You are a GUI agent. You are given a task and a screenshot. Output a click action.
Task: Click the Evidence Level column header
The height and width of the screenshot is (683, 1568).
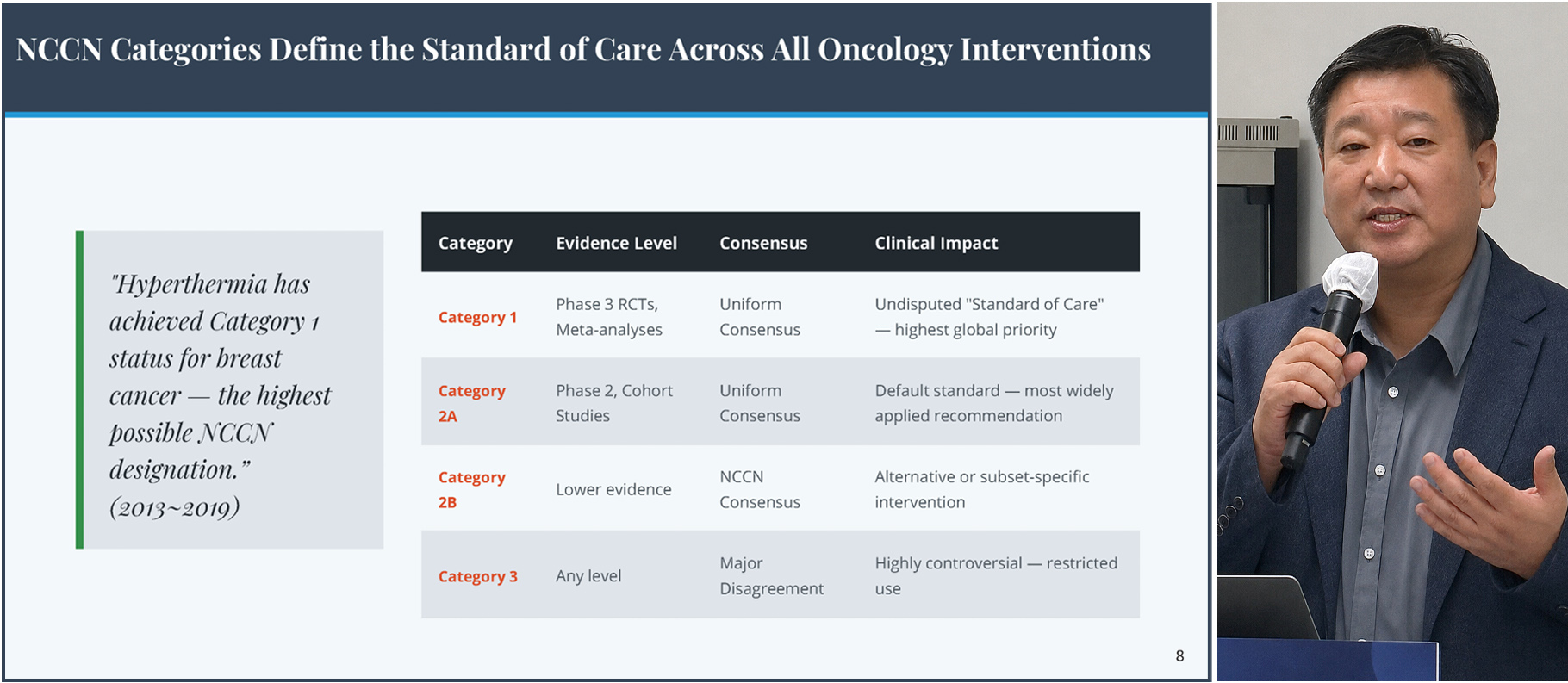pyautogui.click(x=616, y=243)
